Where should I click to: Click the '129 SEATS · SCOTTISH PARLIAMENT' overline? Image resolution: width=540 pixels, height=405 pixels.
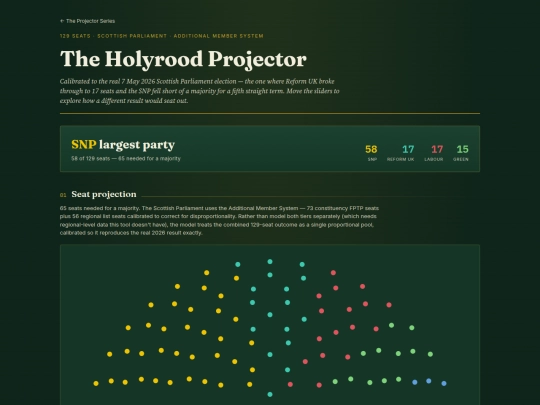[162, 36]
